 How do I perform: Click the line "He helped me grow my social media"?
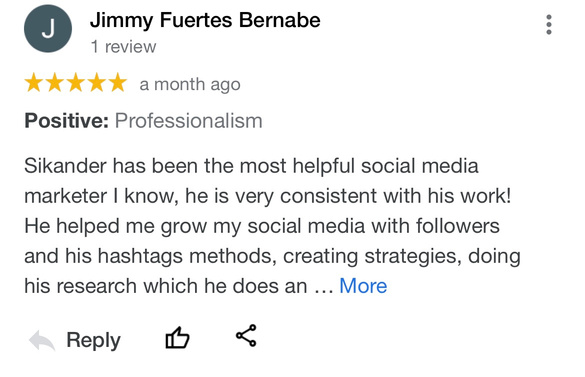point(194,227)
